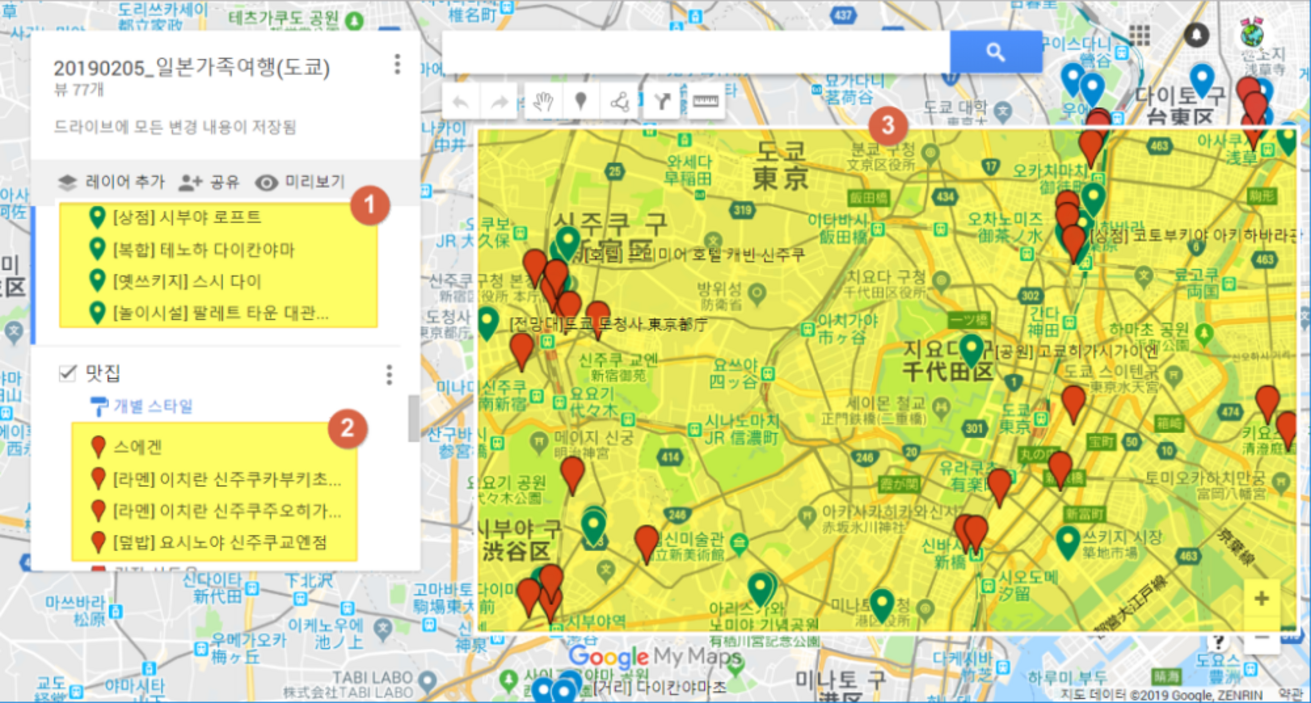Select the add marker tool

pos(580,101)
